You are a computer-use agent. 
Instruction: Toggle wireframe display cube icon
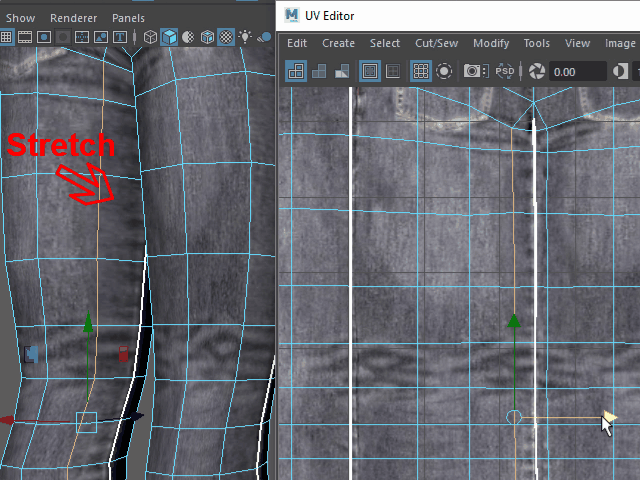click(150, 37)
